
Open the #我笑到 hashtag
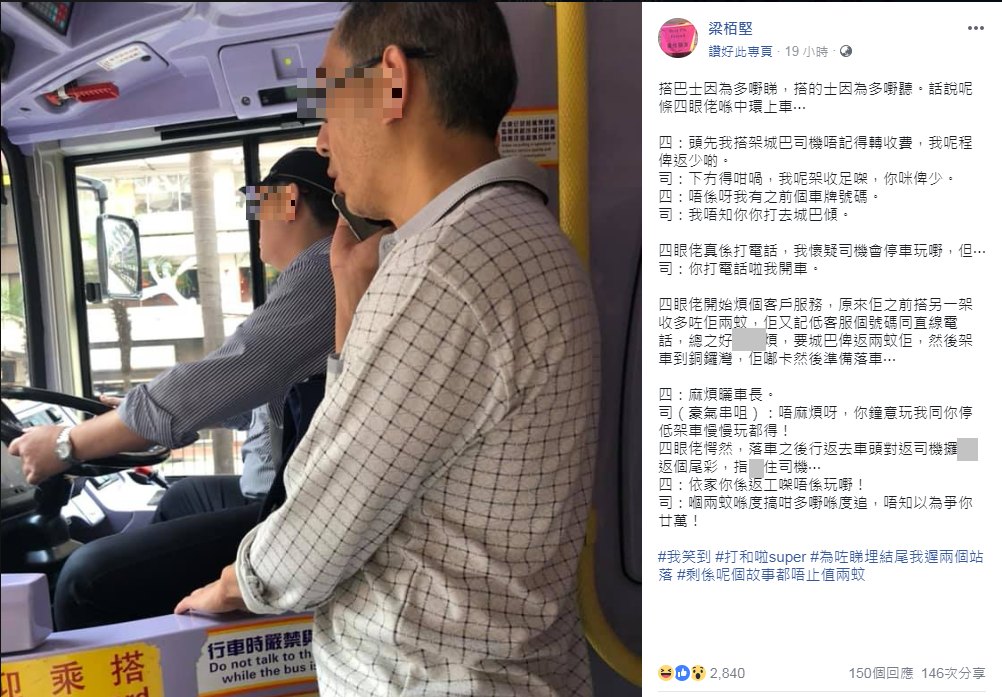684,556
